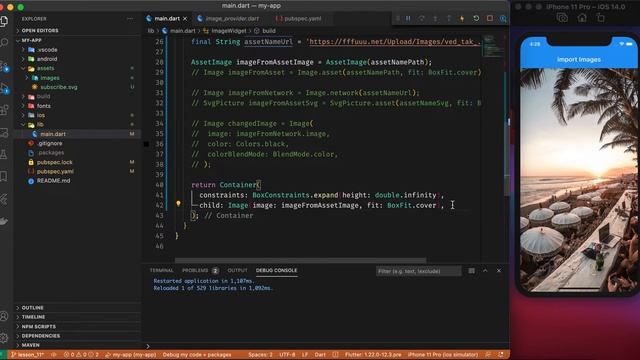
Task: Open the Accounts icon in the activity bar
Action: 4,316
